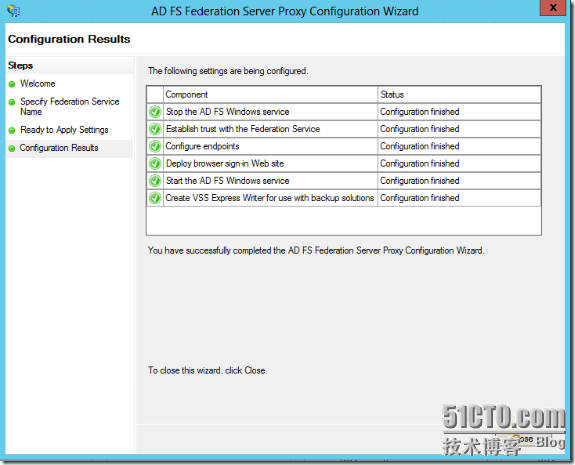This screenshot has width=575, height=465.
Task: Click 'Start the AD FS Windows service' text
Action: point(227,180)
